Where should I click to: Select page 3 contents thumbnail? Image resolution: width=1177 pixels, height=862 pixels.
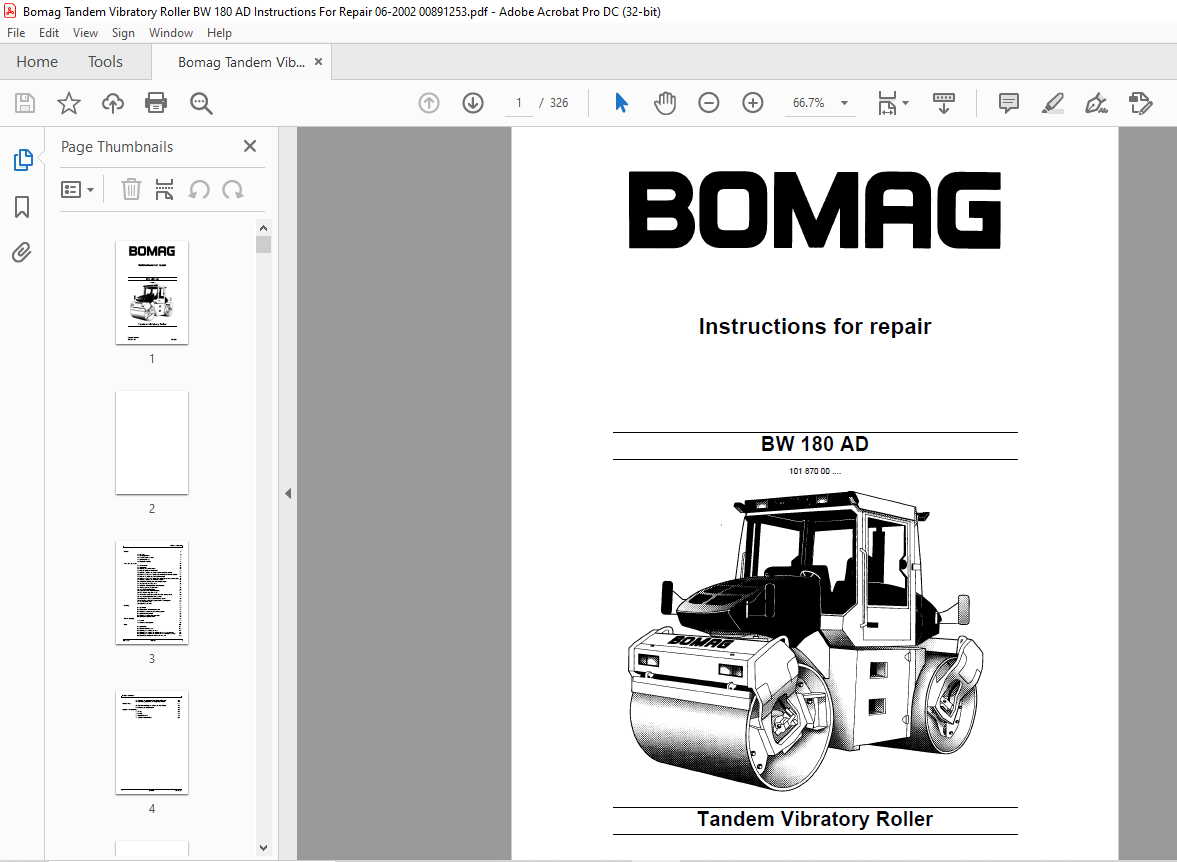[152, 592]
